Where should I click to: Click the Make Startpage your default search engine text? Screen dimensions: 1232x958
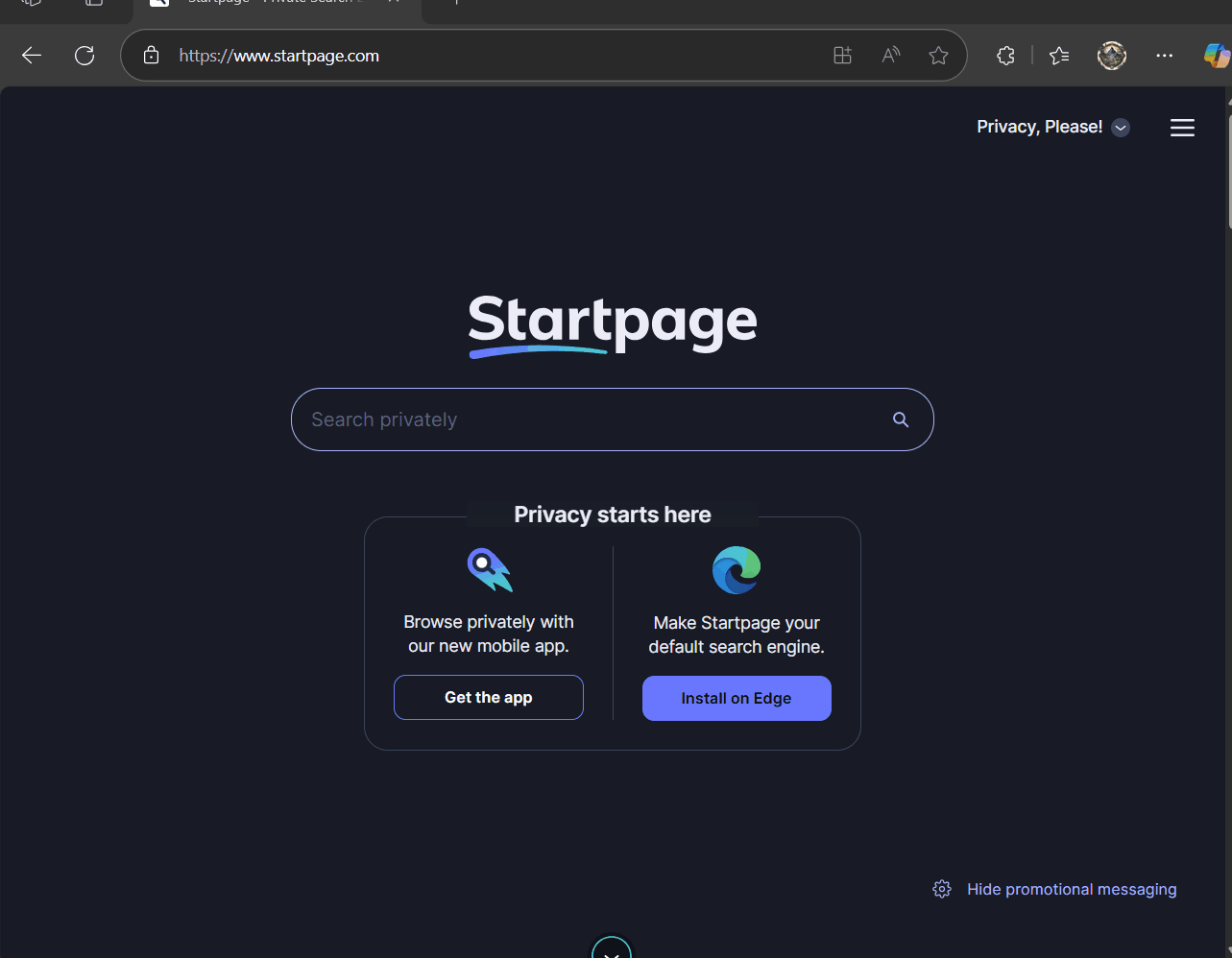point(737,635)
